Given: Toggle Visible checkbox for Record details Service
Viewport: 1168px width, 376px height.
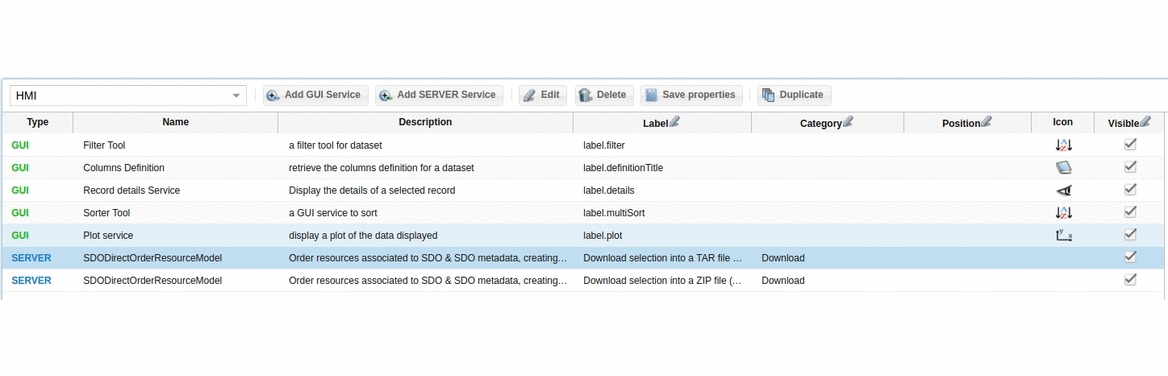Looking at the screenshot, I should [x=1130, y=189].
